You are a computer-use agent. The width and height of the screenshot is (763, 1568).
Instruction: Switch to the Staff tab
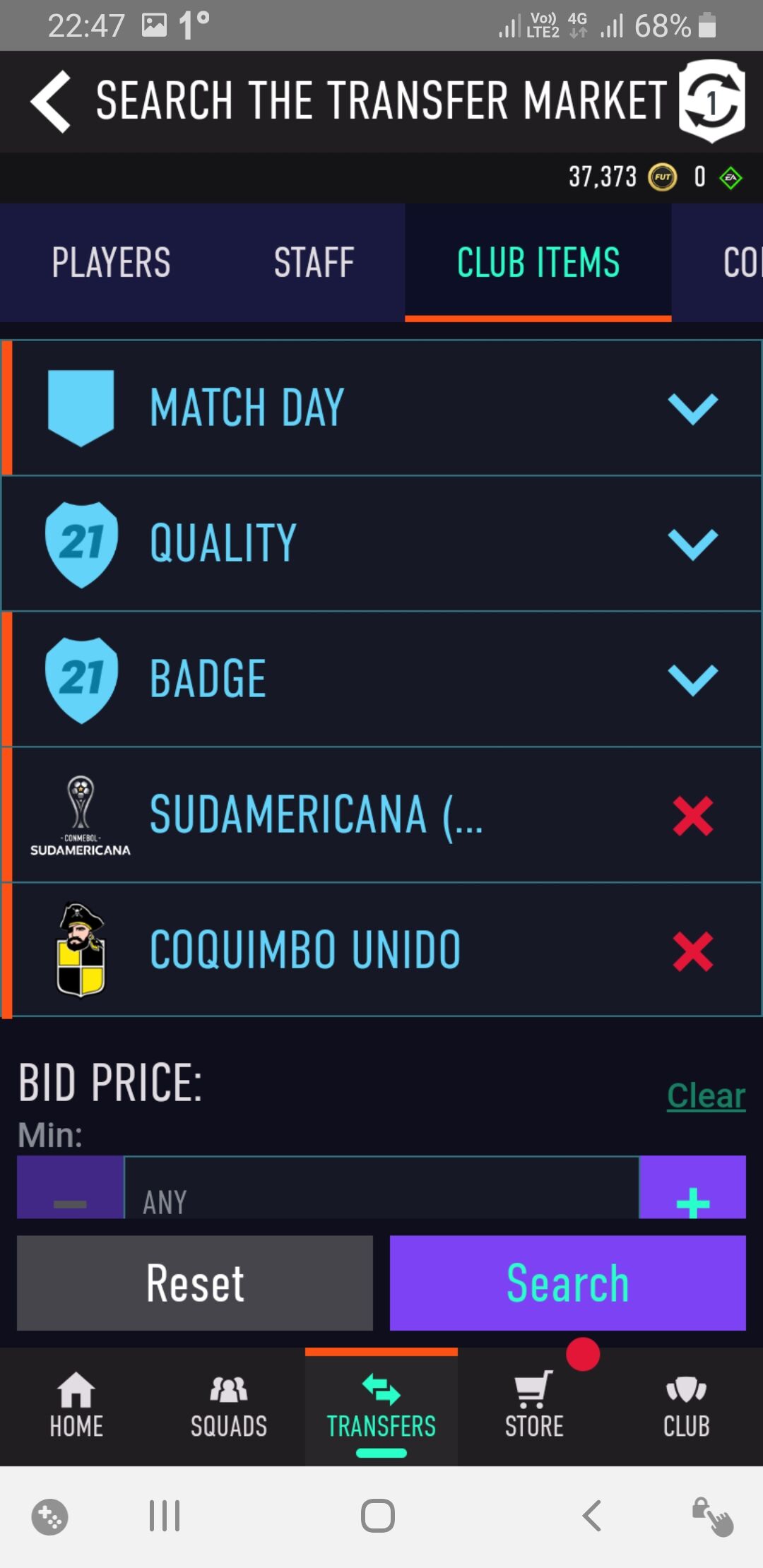[314, 263]
